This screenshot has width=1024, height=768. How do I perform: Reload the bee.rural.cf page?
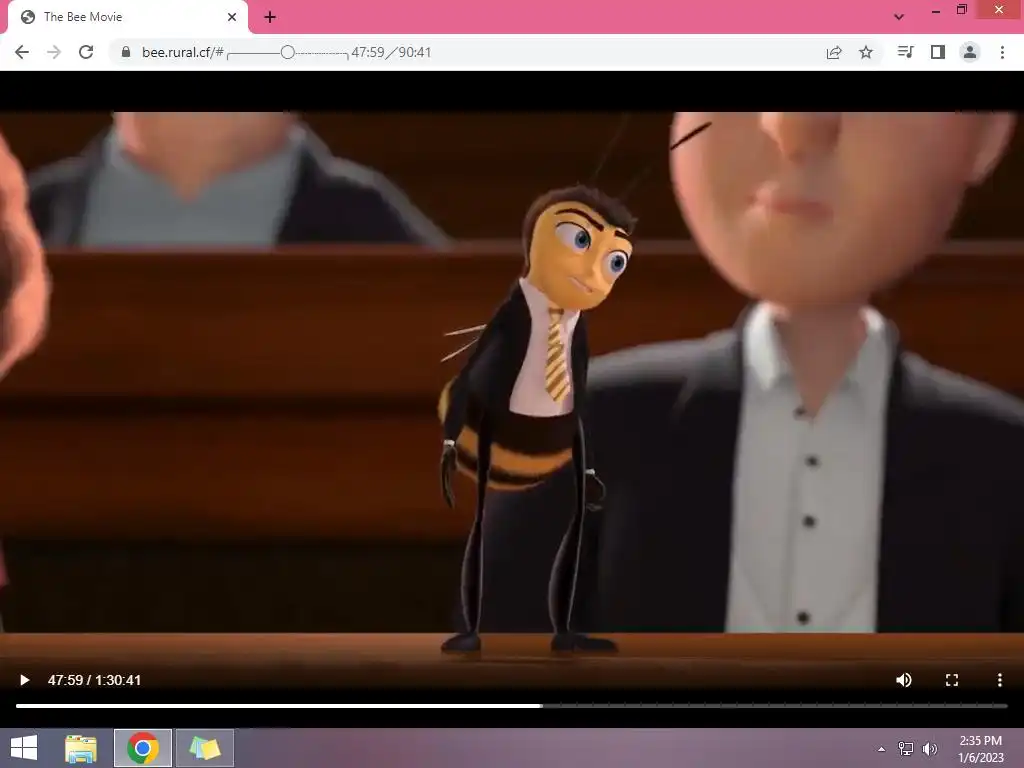[86, 52]
